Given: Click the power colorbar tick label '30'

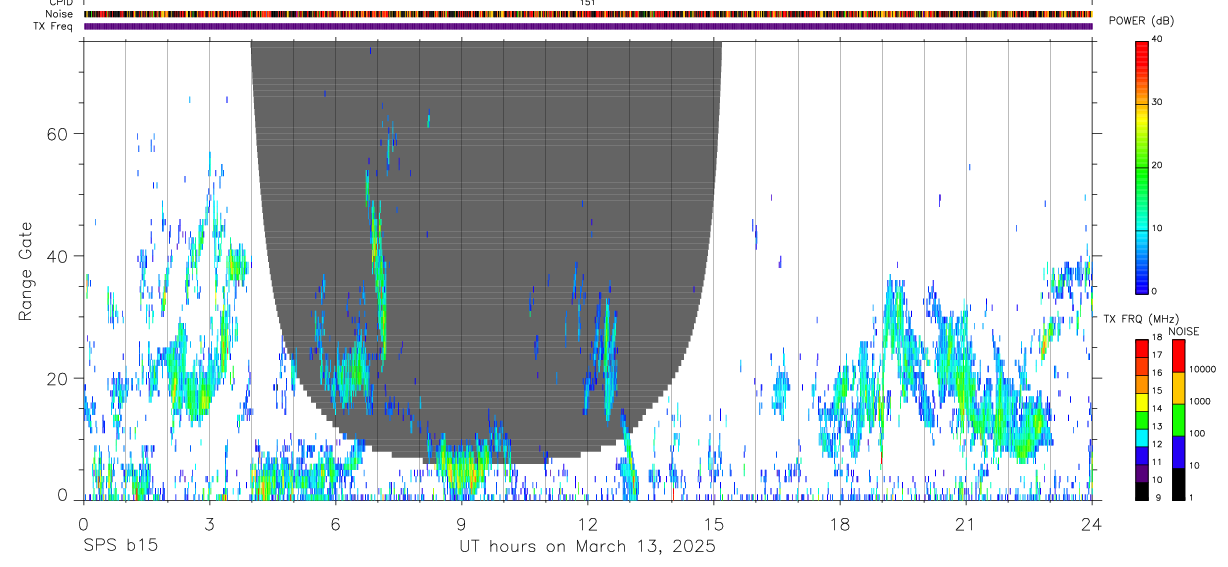Looking at the screenshot, I should (1157, 102).
